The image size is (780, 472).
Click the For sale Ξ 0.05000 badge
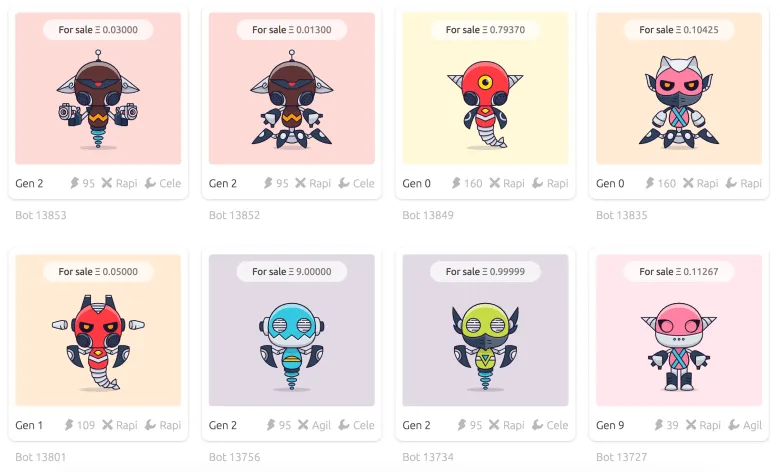pos(98,272)
